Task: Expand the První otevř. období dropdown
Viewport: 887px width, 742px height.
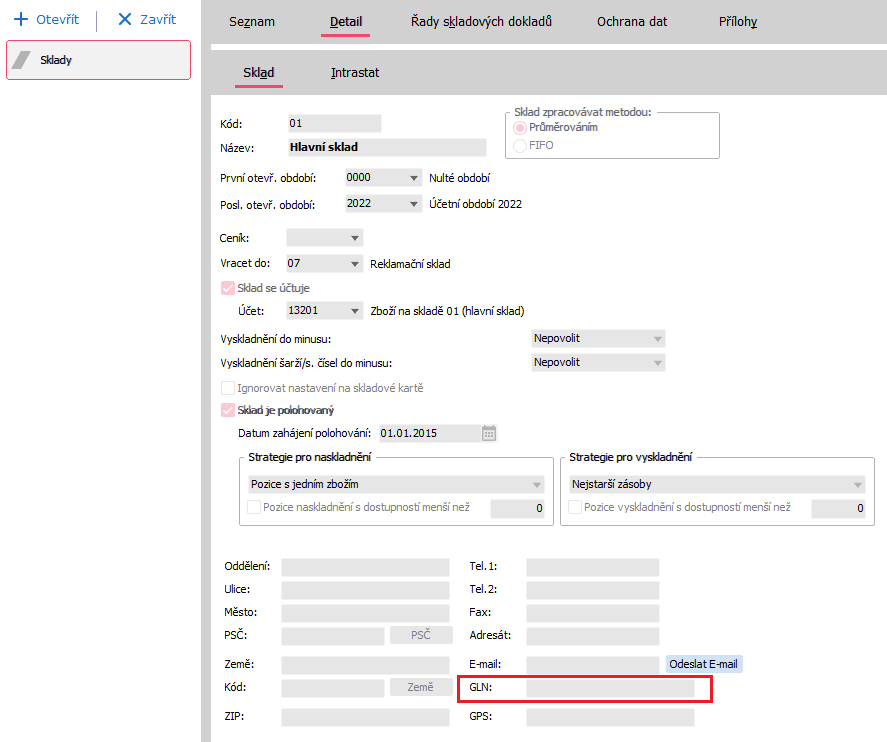Action: pyautogui.click(x=414, y=178)
